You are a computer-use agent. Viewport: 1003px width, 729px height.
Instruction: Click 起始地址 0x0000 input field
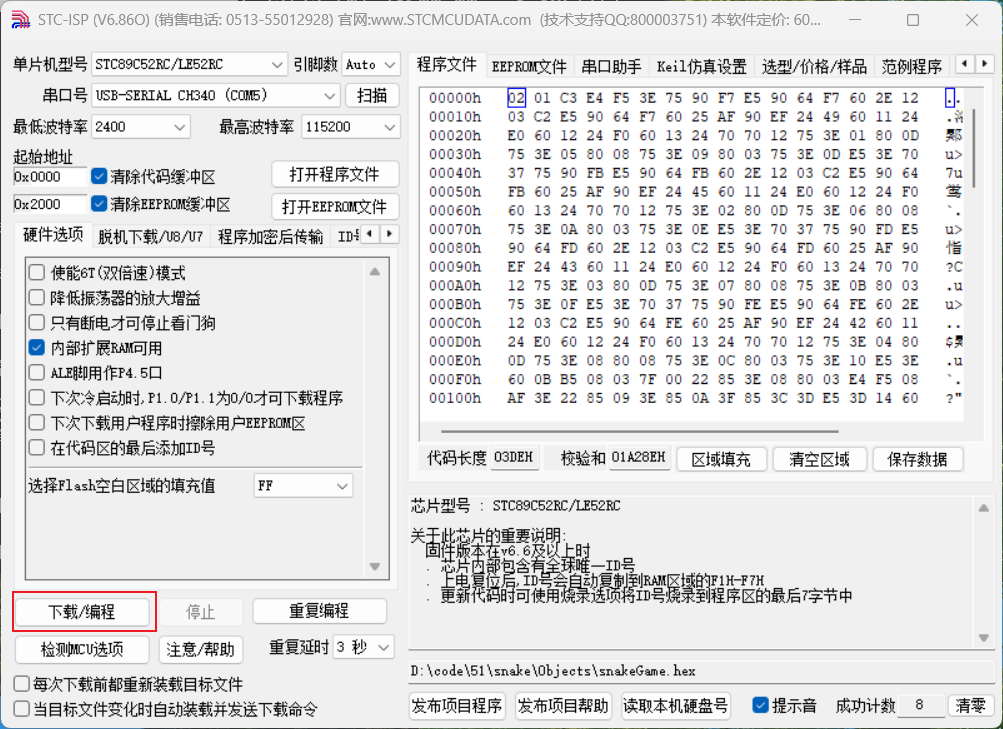tap(49, 177)
